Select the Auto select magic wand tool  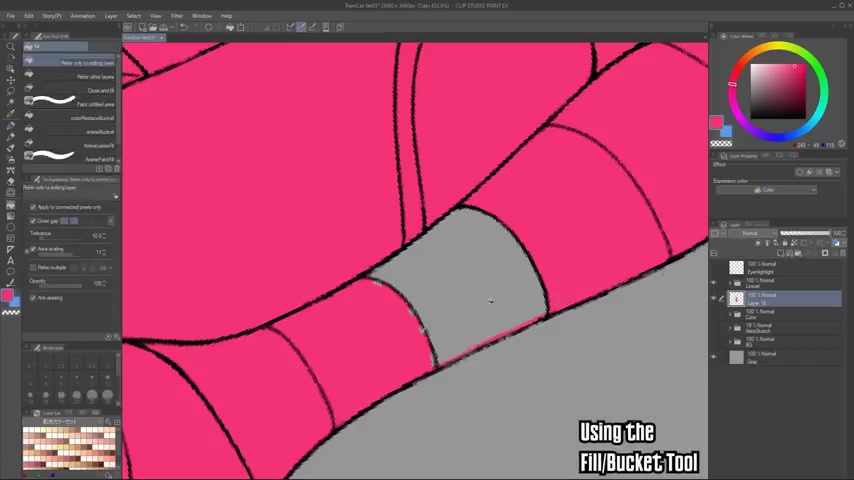coord(10,102)
